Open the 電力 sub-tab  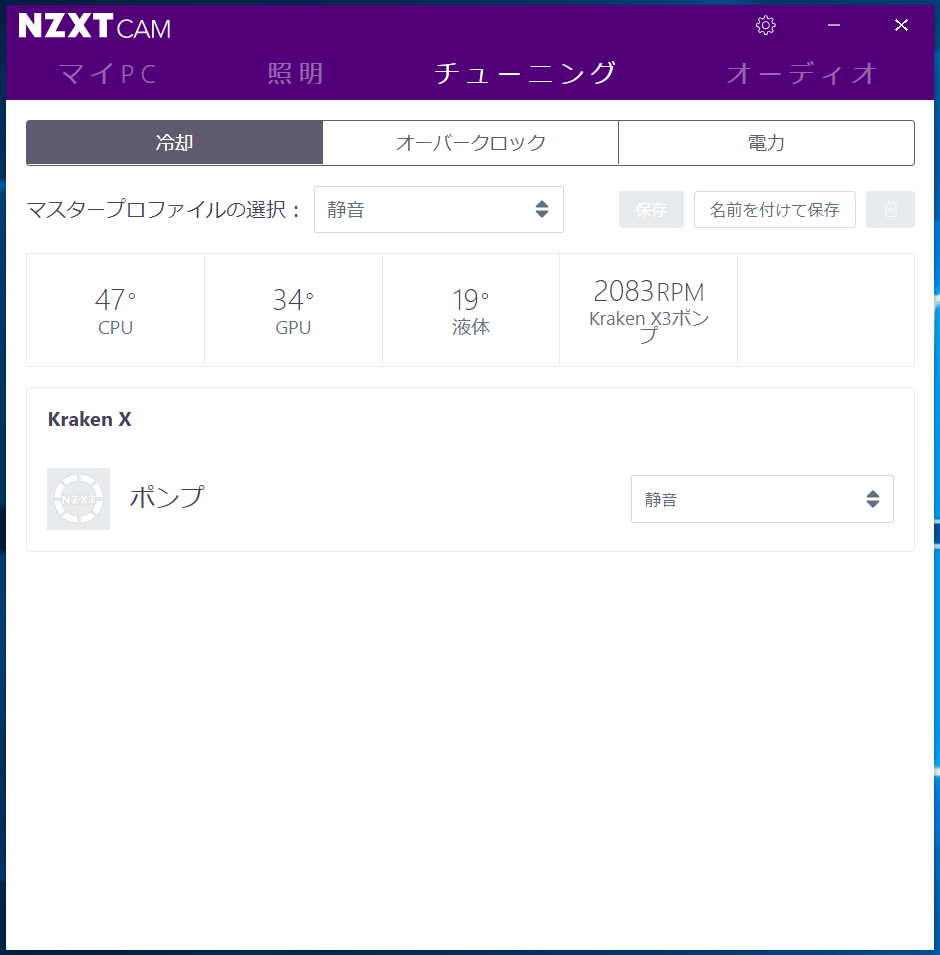[x=766, y=143]
